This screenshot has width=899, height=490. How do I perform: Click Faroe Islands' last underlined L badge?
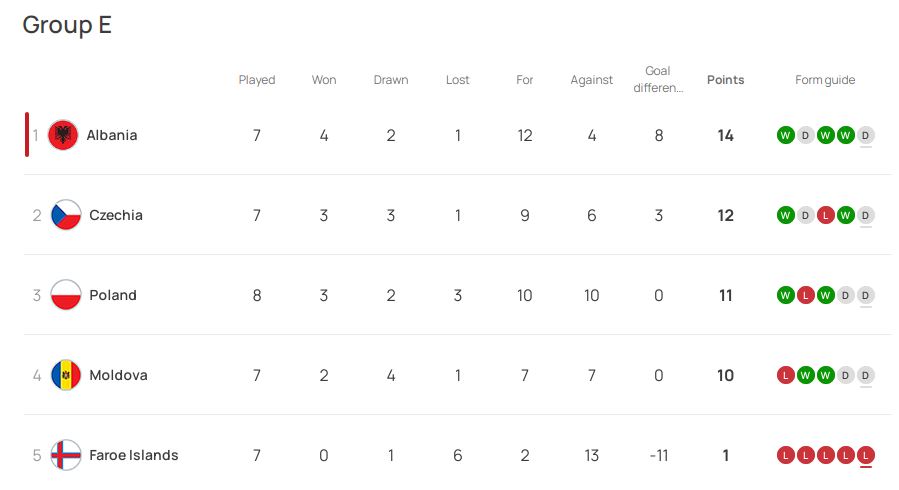pyautogui.click(x=866, y=456)
